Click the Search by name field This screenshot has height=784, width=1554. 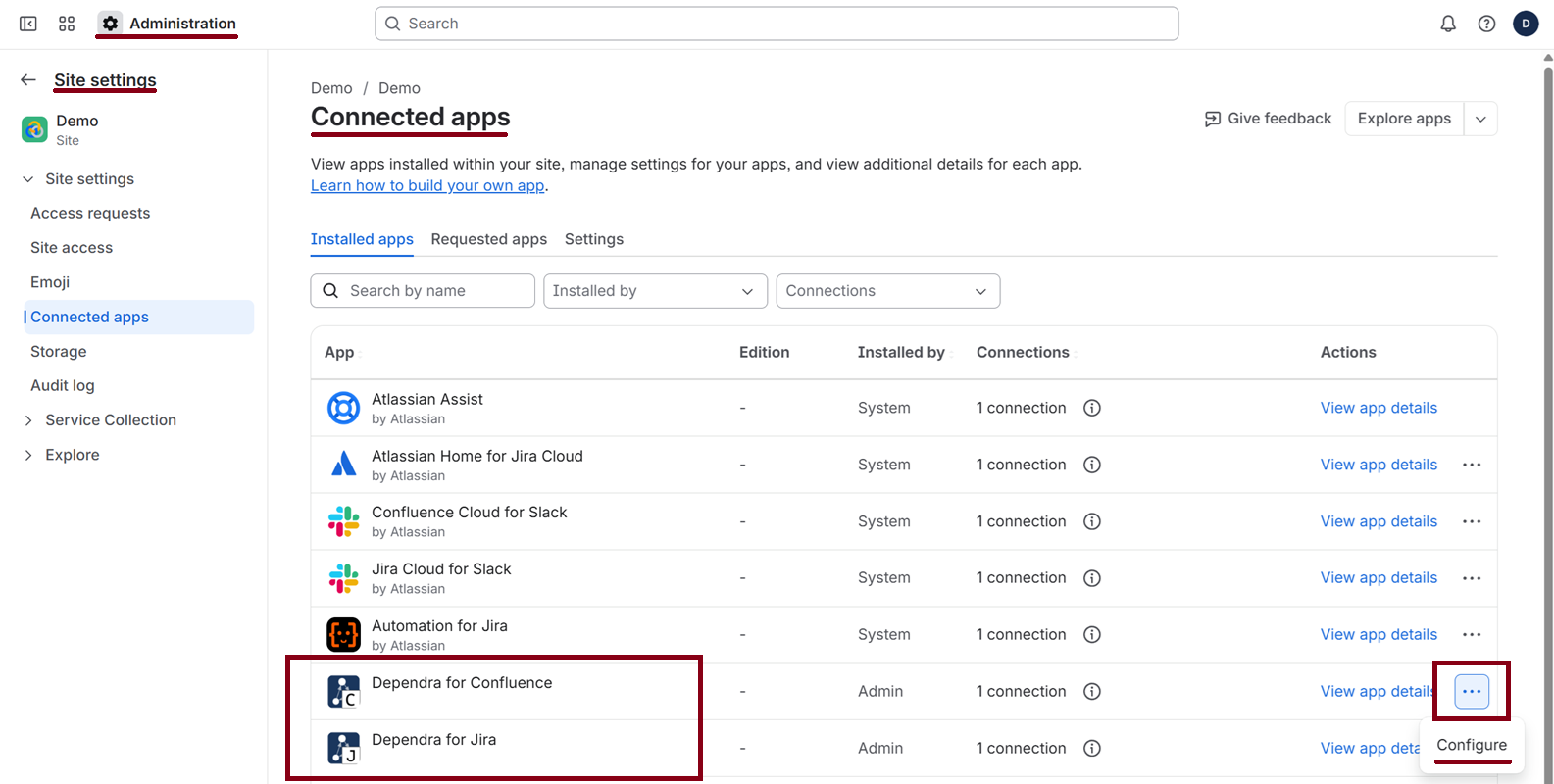(423, 291)
